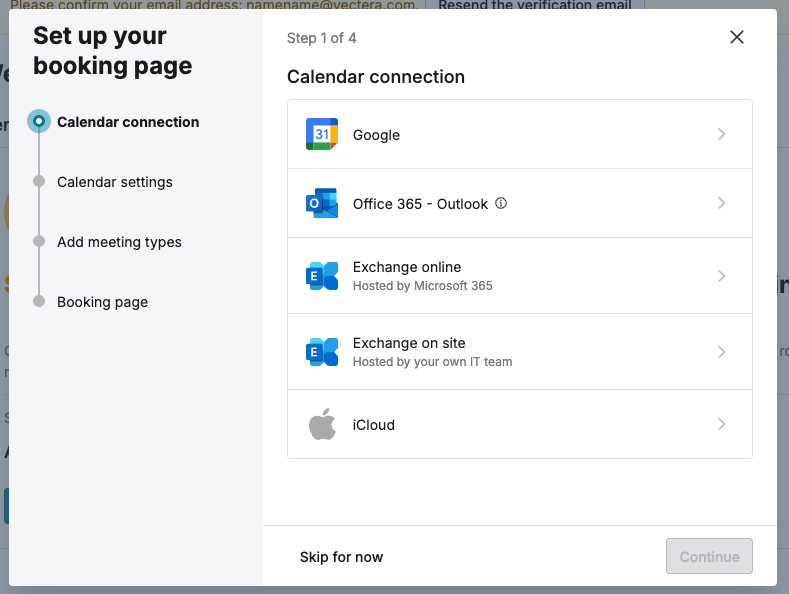The height and width of the screenshot is (594, 789).
Task: Click Skip for now
Action: pos(341,557)
